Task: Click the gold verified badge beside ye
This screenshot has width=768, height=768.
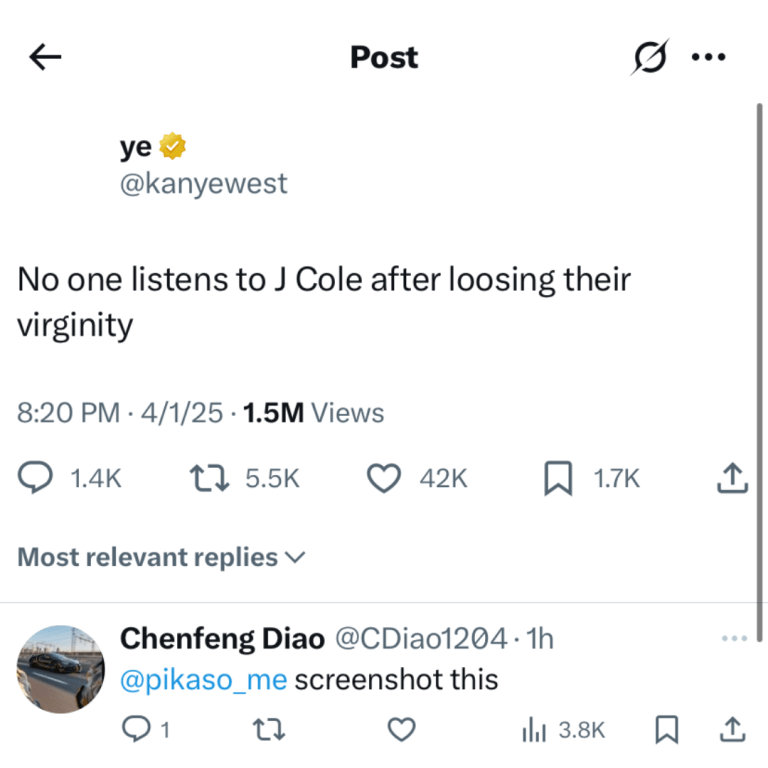Action: (x=173, y=148)
